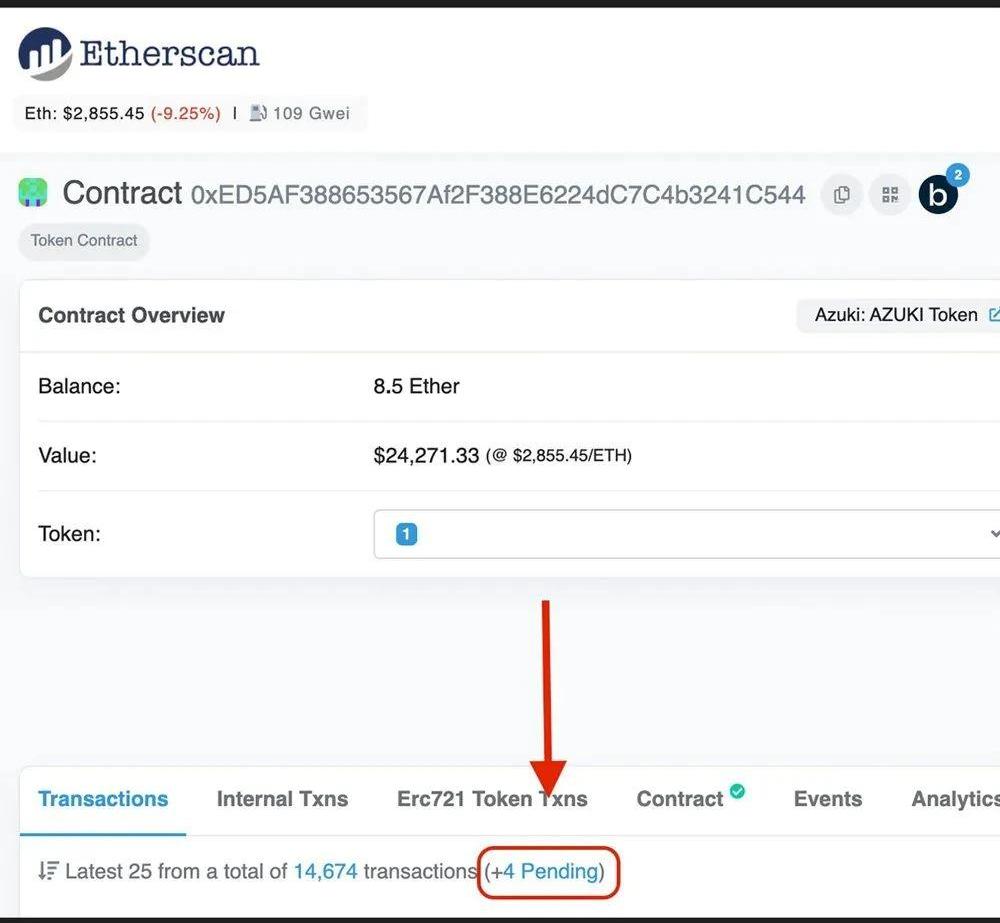The height and width of the screenshot is (923, 1000).
Task: Click the Token Contract tag
Action: point(84,240)
